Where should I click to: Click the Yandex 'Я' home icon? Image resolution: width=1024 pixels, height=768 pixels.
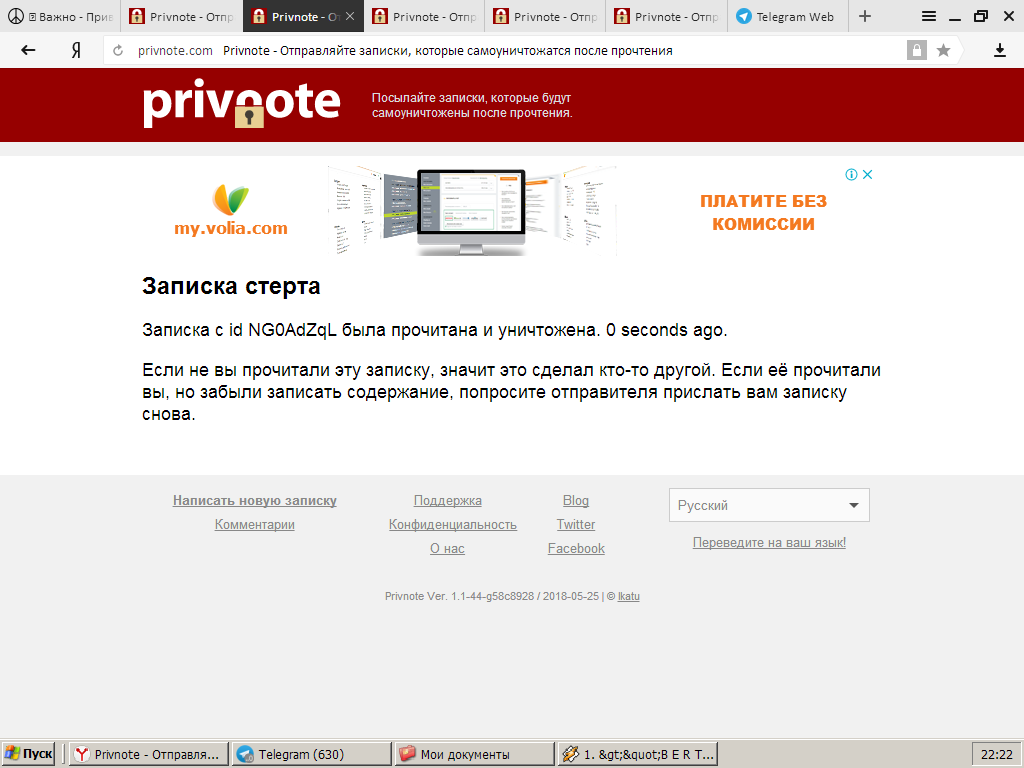[75, 50]
